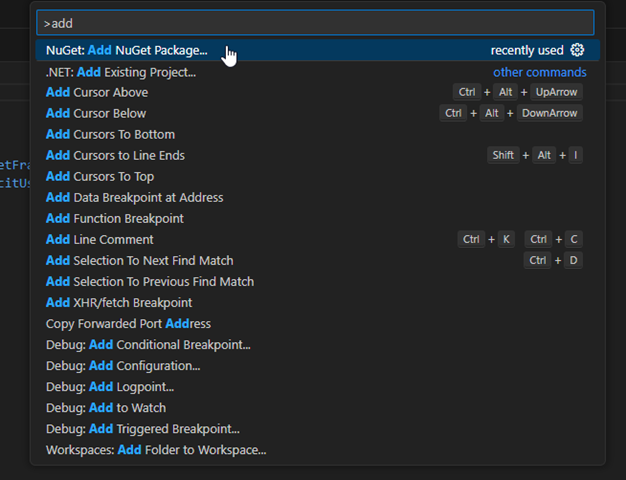
Task: Pick Add Cursors To Top entry
Action: (317, 177)
